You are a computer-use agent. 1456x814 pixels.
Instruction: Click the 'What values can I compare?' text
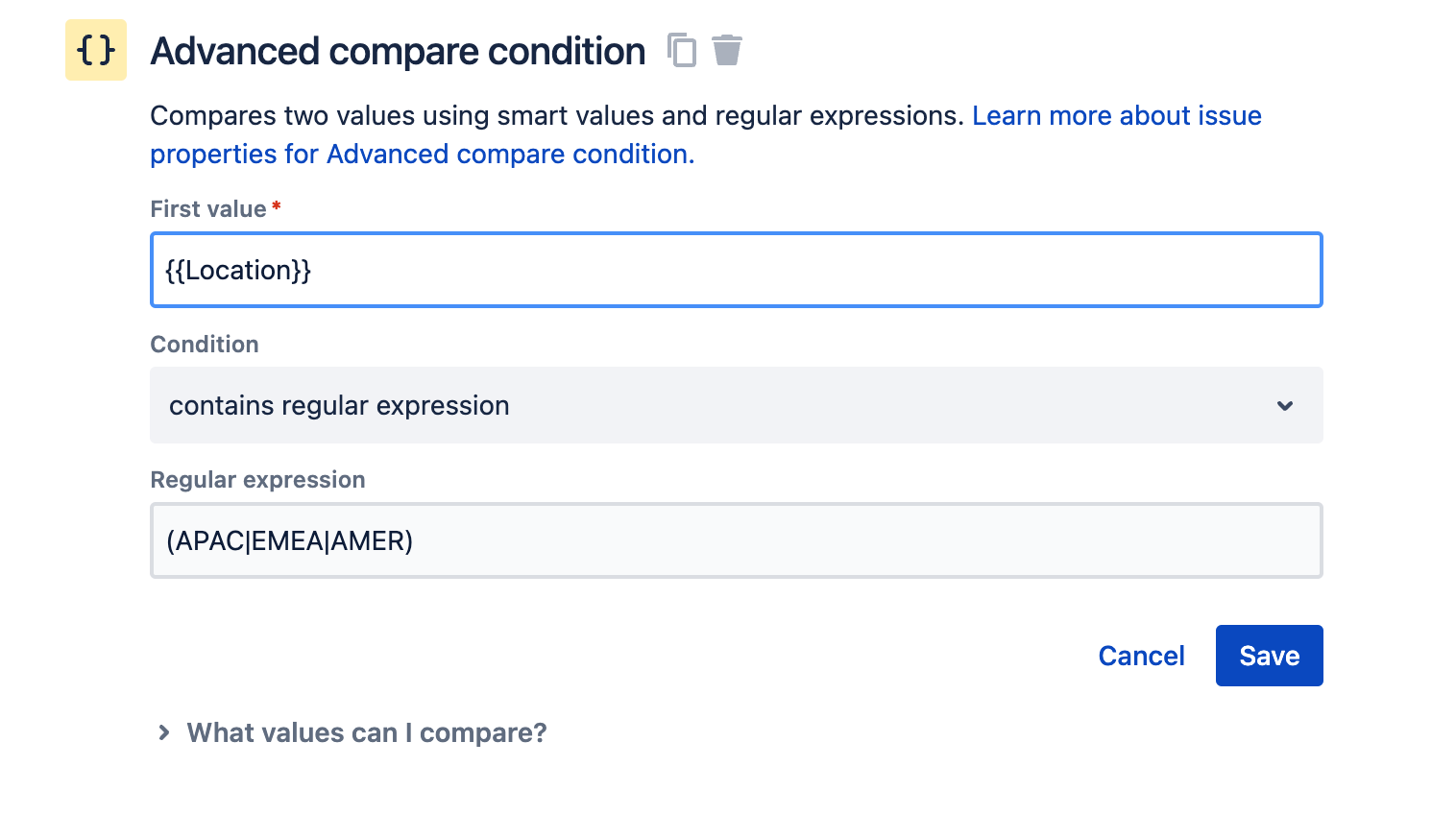(367, 733)
